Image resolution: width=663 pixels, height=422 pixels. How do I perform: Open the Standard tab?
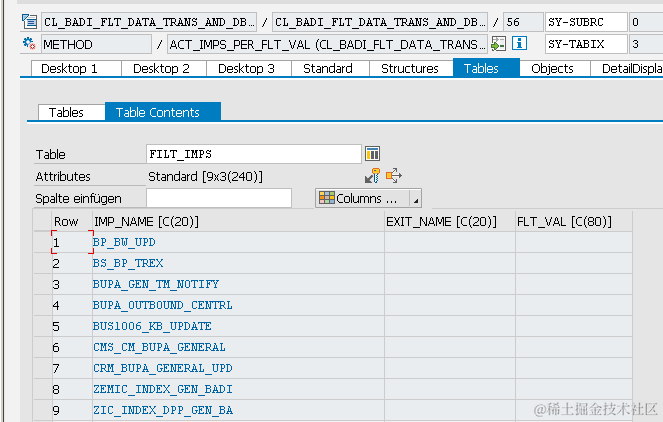tap(328, 69)
